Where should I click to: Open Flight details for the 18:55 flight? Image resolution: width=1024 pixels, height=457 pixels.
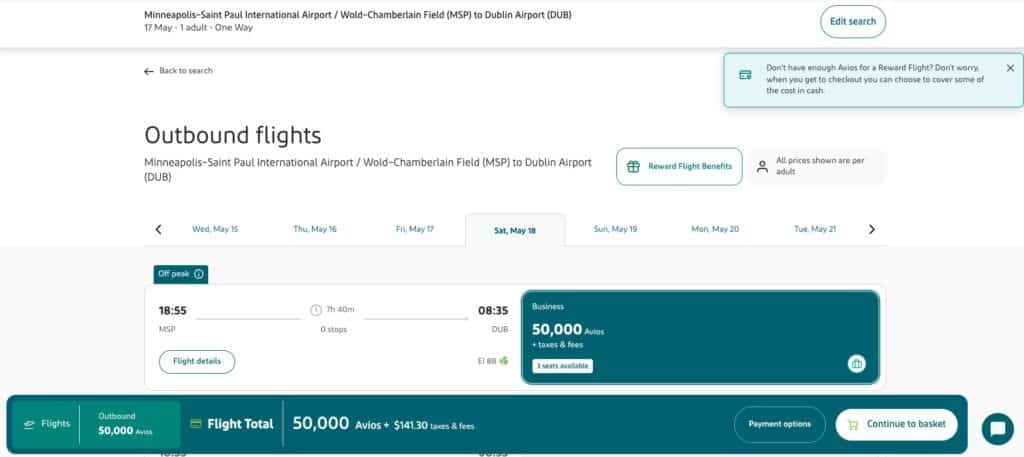(197, 362)
